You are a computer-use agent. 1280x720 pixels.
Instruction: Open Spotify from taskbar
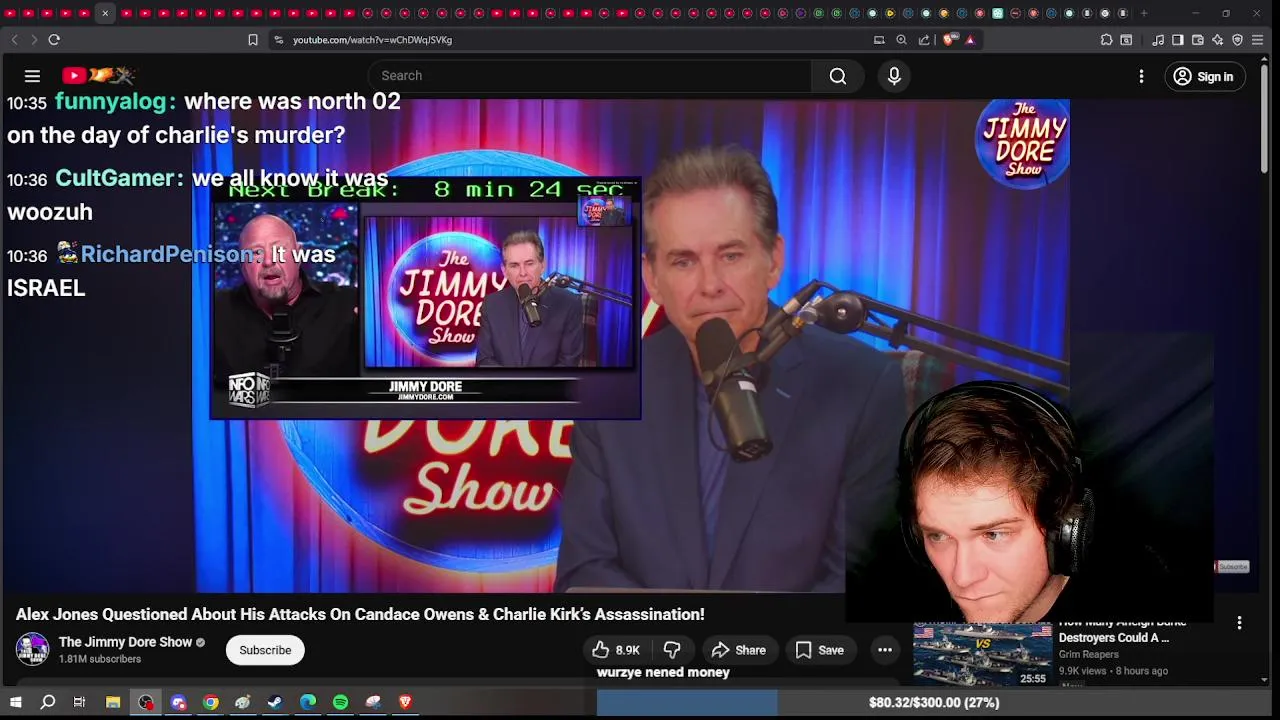340,702
